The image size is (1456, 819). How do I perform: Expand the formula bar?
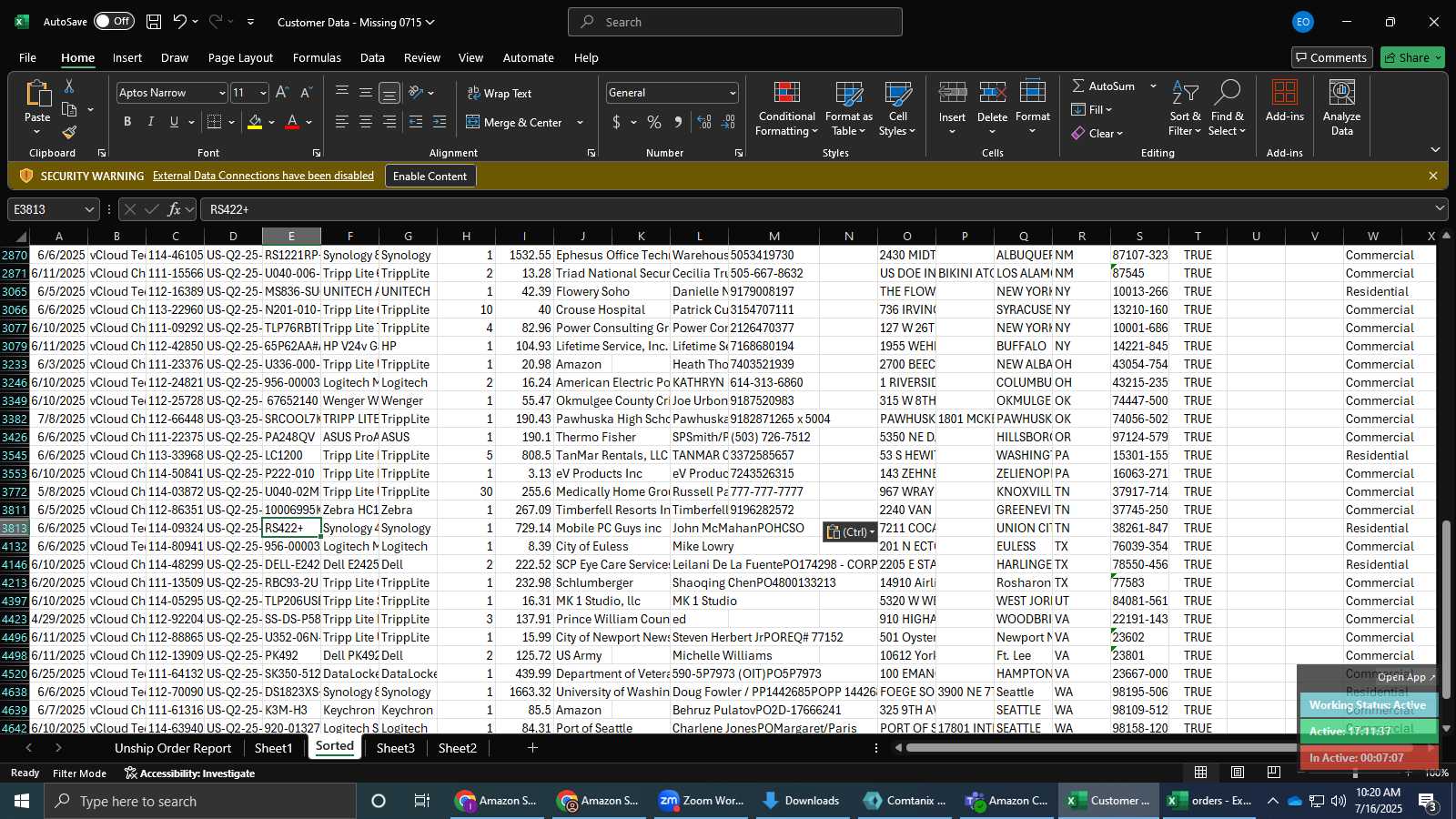click(1440, 209)
